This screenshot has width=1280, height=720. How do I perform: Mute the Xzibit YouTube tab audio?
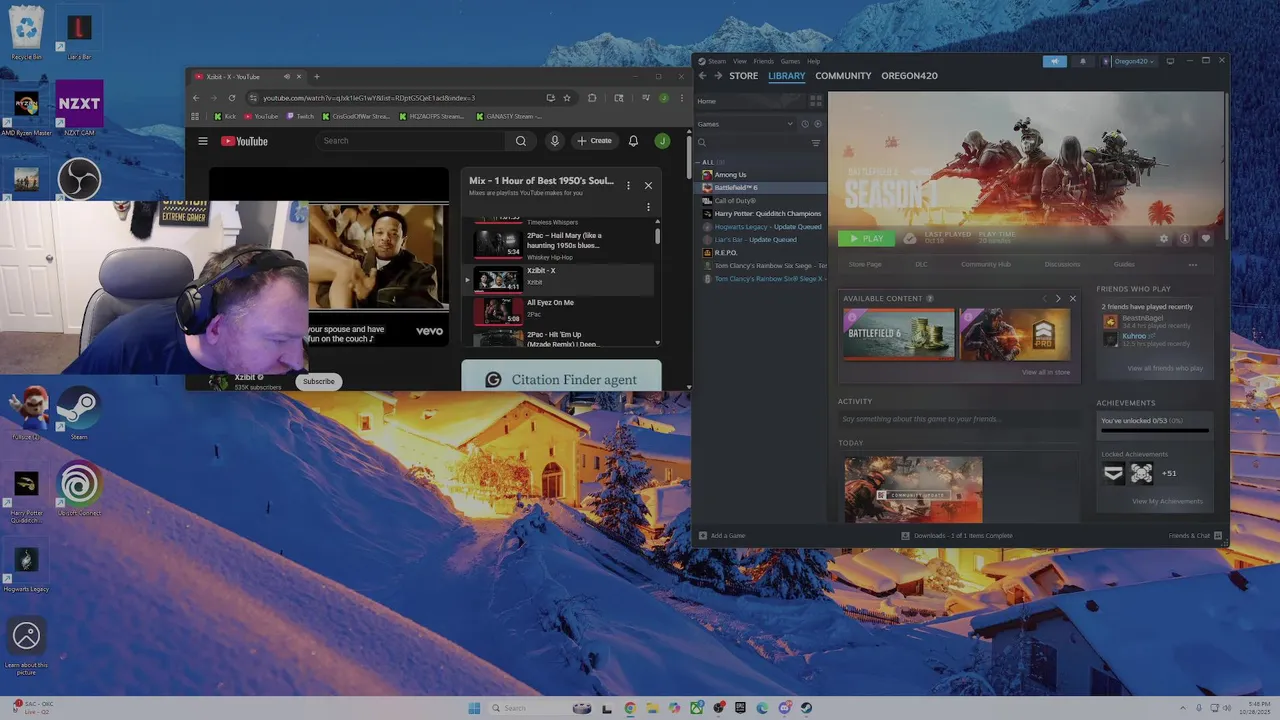286,77
